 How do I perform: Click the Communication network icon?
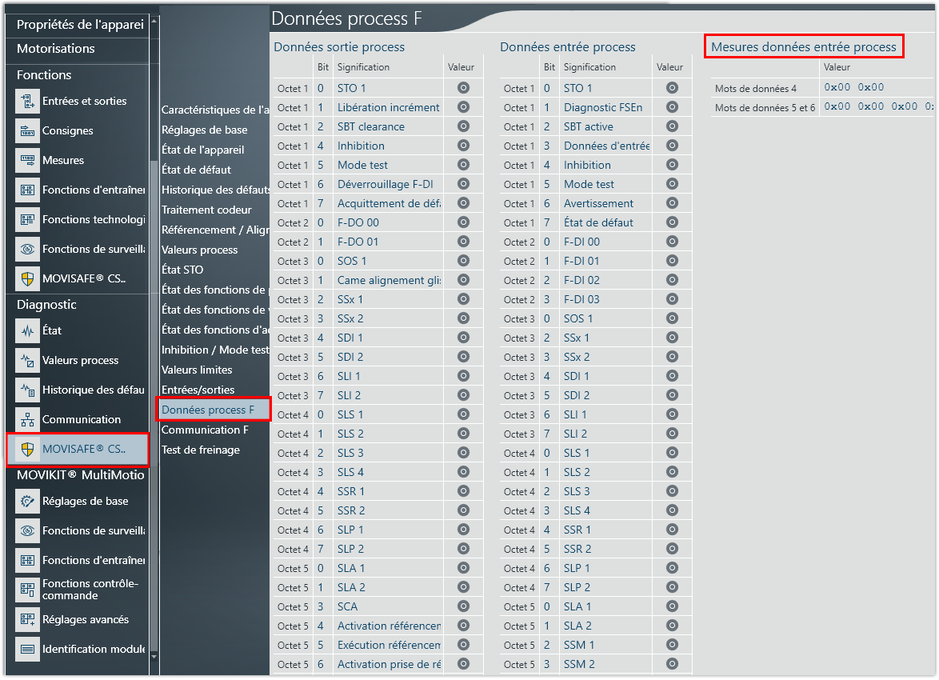pyautogui.click(x=27, y=420)
